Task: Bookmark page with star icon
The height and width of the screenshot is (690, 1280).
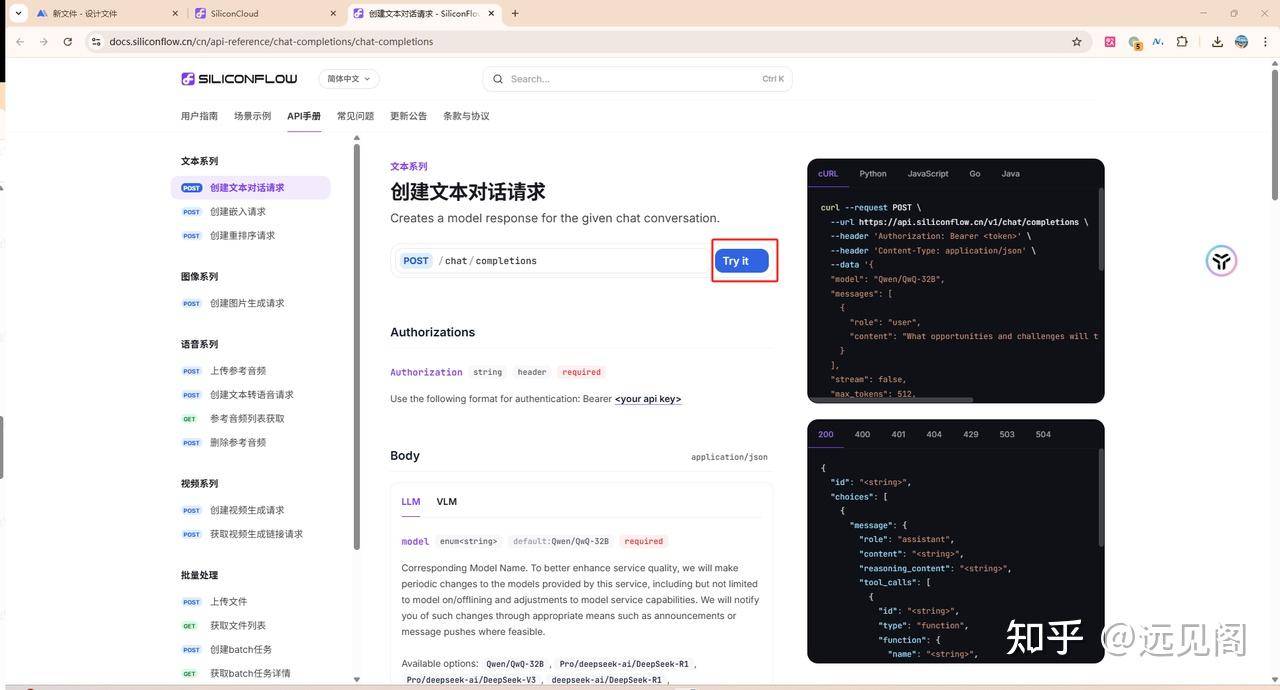Action: click(1077, 42)
